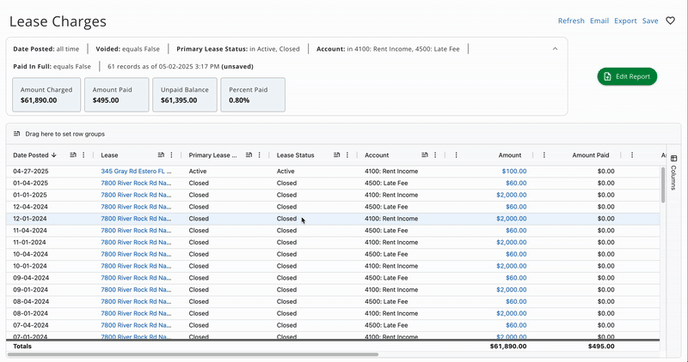688x362 pixels.
Task: Group rows by Date Posted column icon
Action: (x=73, y=155)
